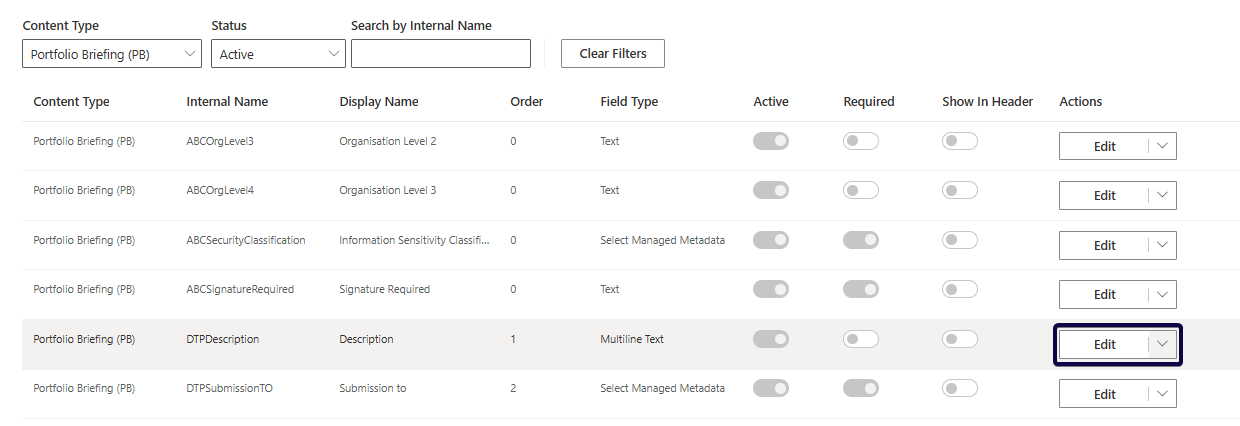Expand action chevron for DTPDescription row
The height and width of the screenshot is (426, 1240).
[1162, 344]
